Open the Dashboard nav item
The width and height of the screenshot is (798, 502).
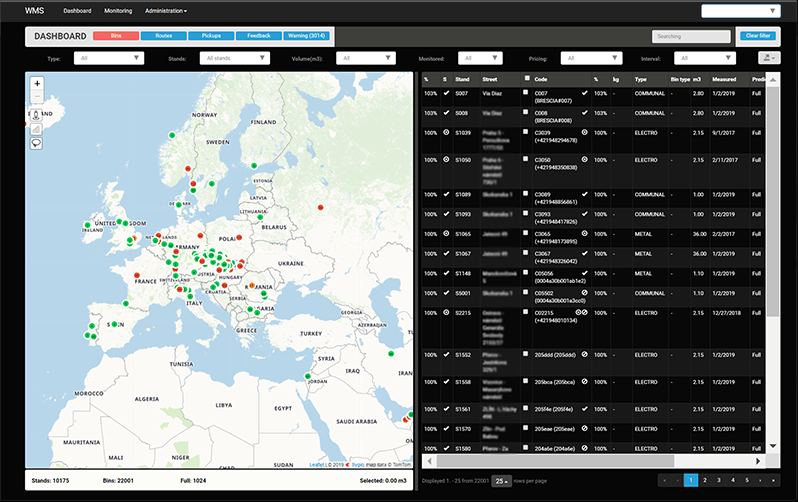77,11
